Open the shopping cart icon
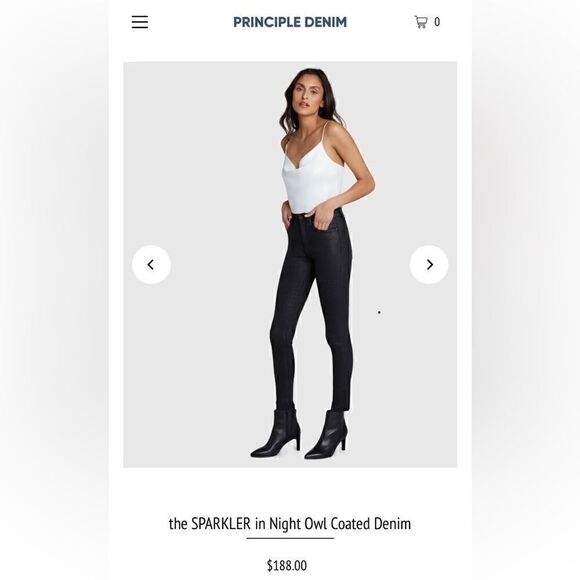 click(421, 22)
